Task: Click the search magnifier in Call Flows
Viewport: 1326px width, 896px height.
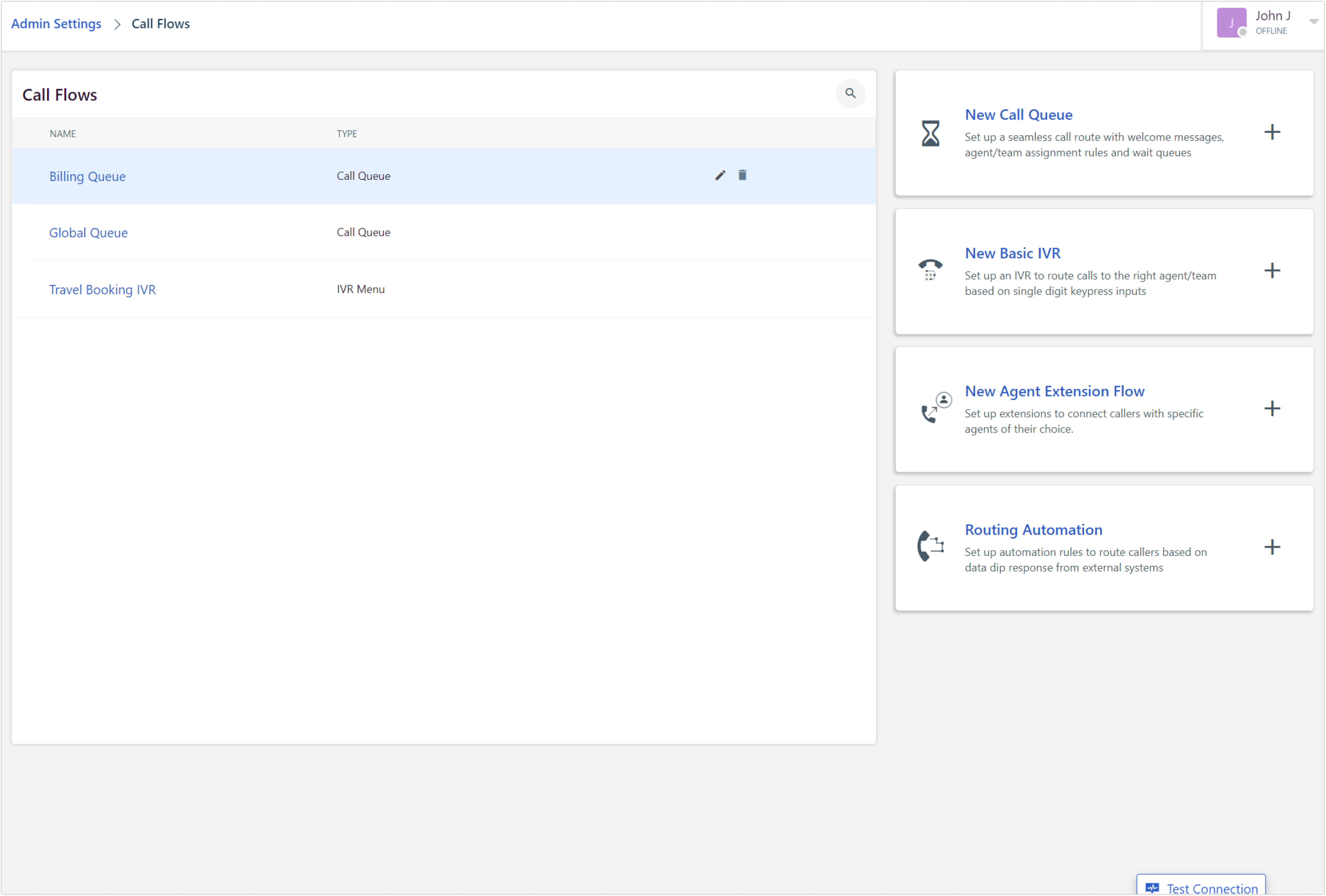Action: click(850, 93)
